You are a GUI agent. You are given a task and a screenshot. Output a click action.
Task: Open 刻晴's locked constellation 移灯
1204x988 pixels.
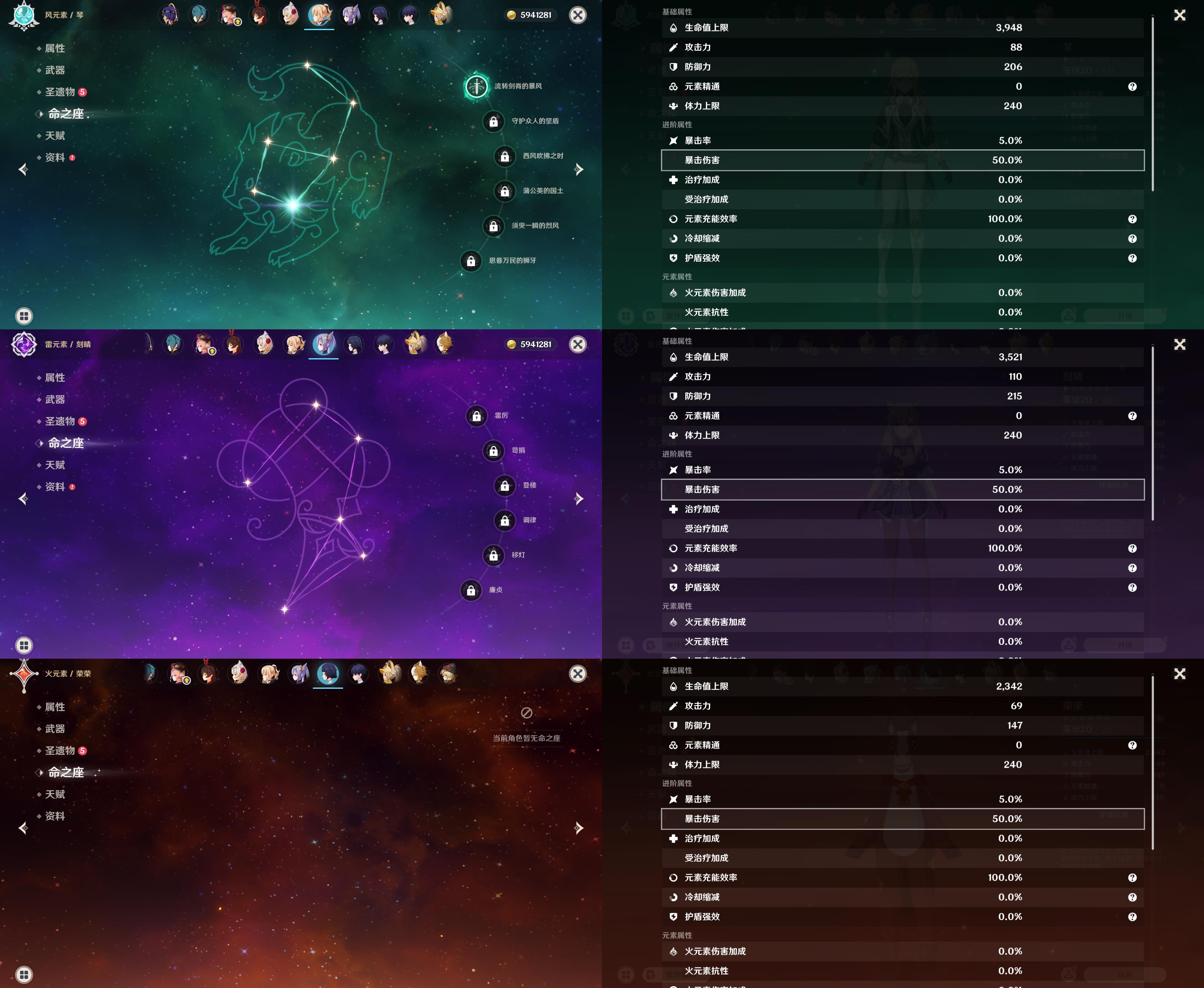(493, 555)
